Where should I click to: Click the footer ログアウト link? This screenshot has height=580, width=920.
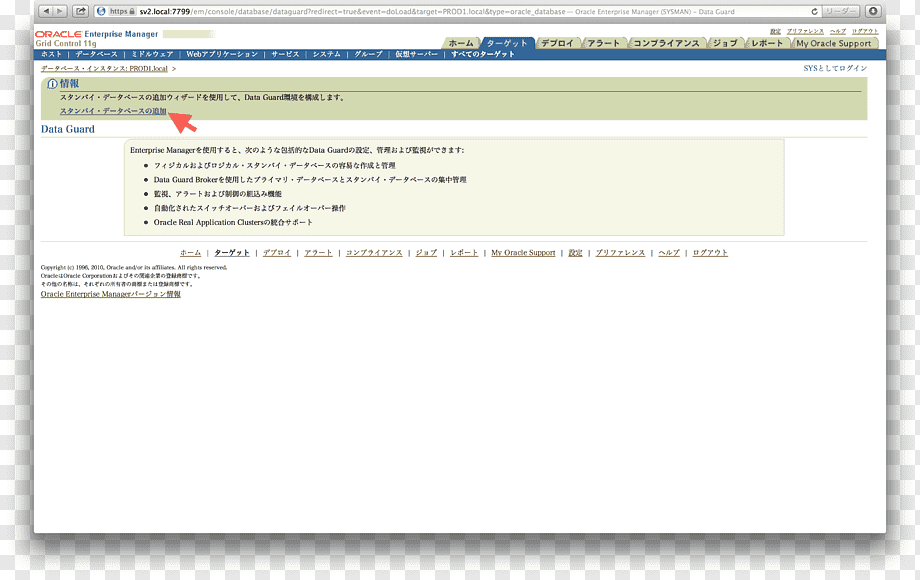click(x=710, y=253)
